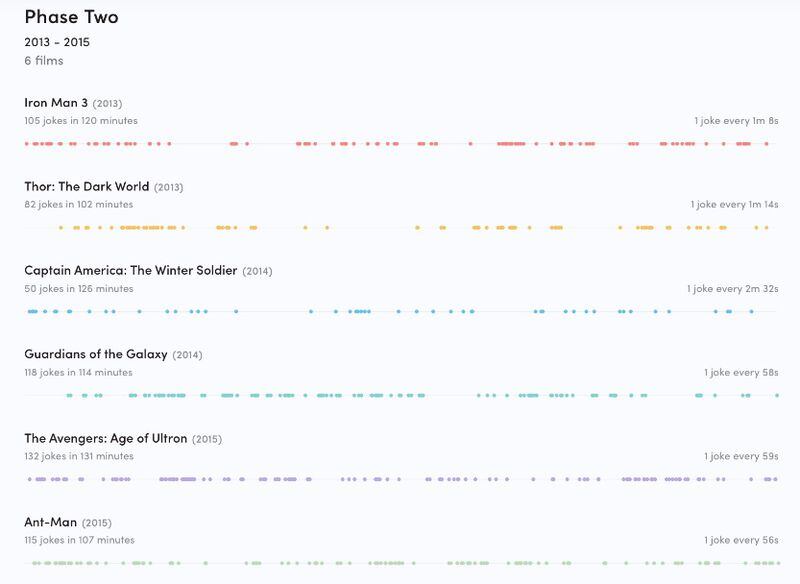Open the Ant-Man title
This screenshot has width=800, height=584.
pyautogui.click(x=51, y=522)
